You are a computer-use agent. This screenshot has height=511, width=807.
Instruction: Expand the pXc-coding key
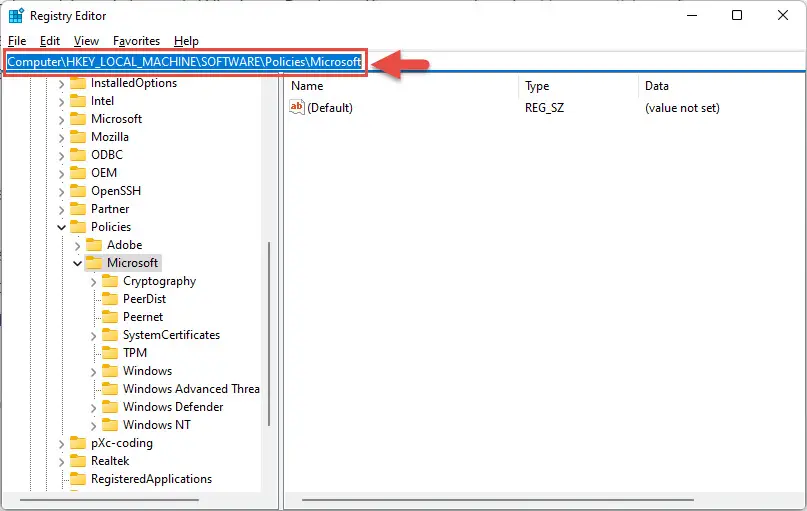click(x=61, y=444)
